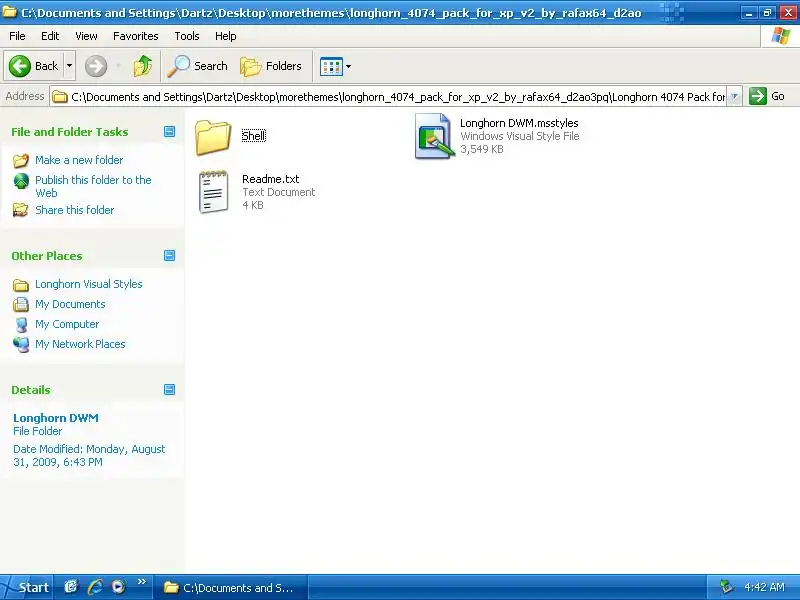This screenshot has width=800, height=600.
Task: Open the Views icon menu
Action: [331, 66]
